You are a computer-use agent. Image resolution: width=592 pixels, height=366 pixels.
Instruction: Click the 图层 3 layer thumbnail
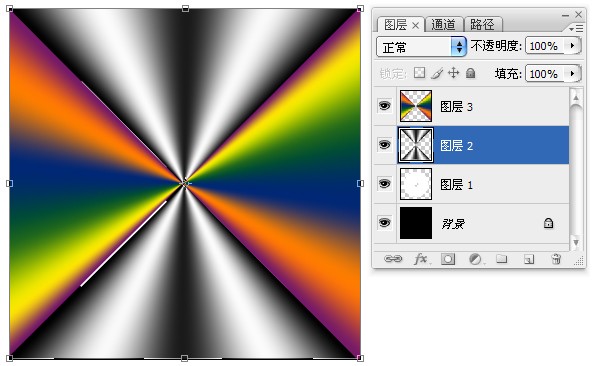416,106
